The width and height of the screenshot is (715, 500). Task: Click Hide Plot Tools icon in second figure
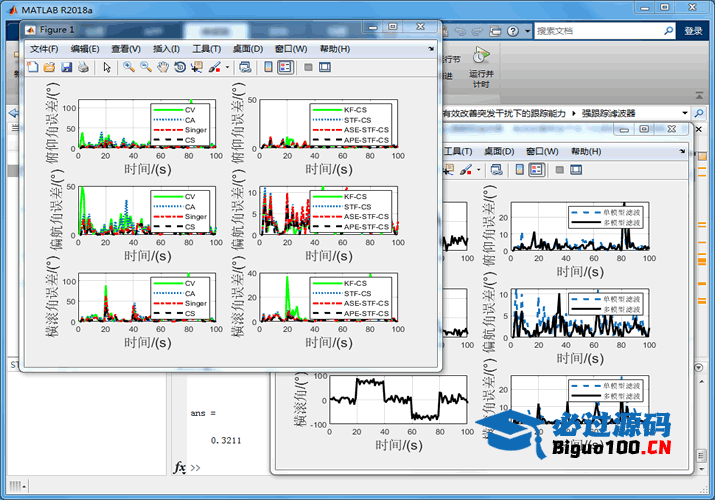coord(560,170)
